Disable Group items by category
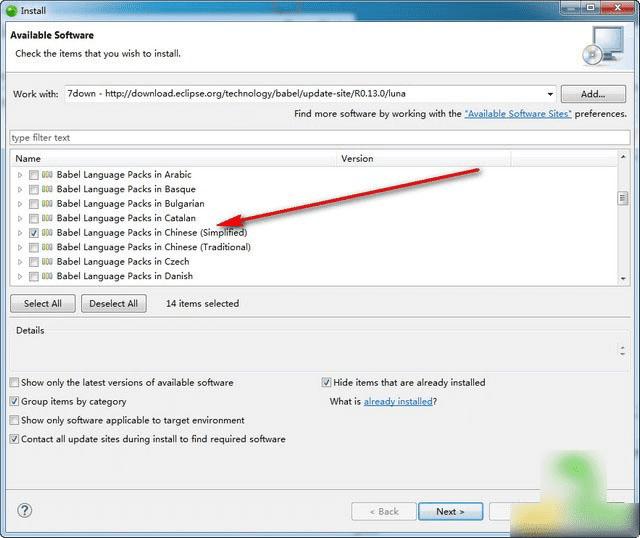Image resolution: width=640 pixels, height=538 pixels. (x=14, y=401)
